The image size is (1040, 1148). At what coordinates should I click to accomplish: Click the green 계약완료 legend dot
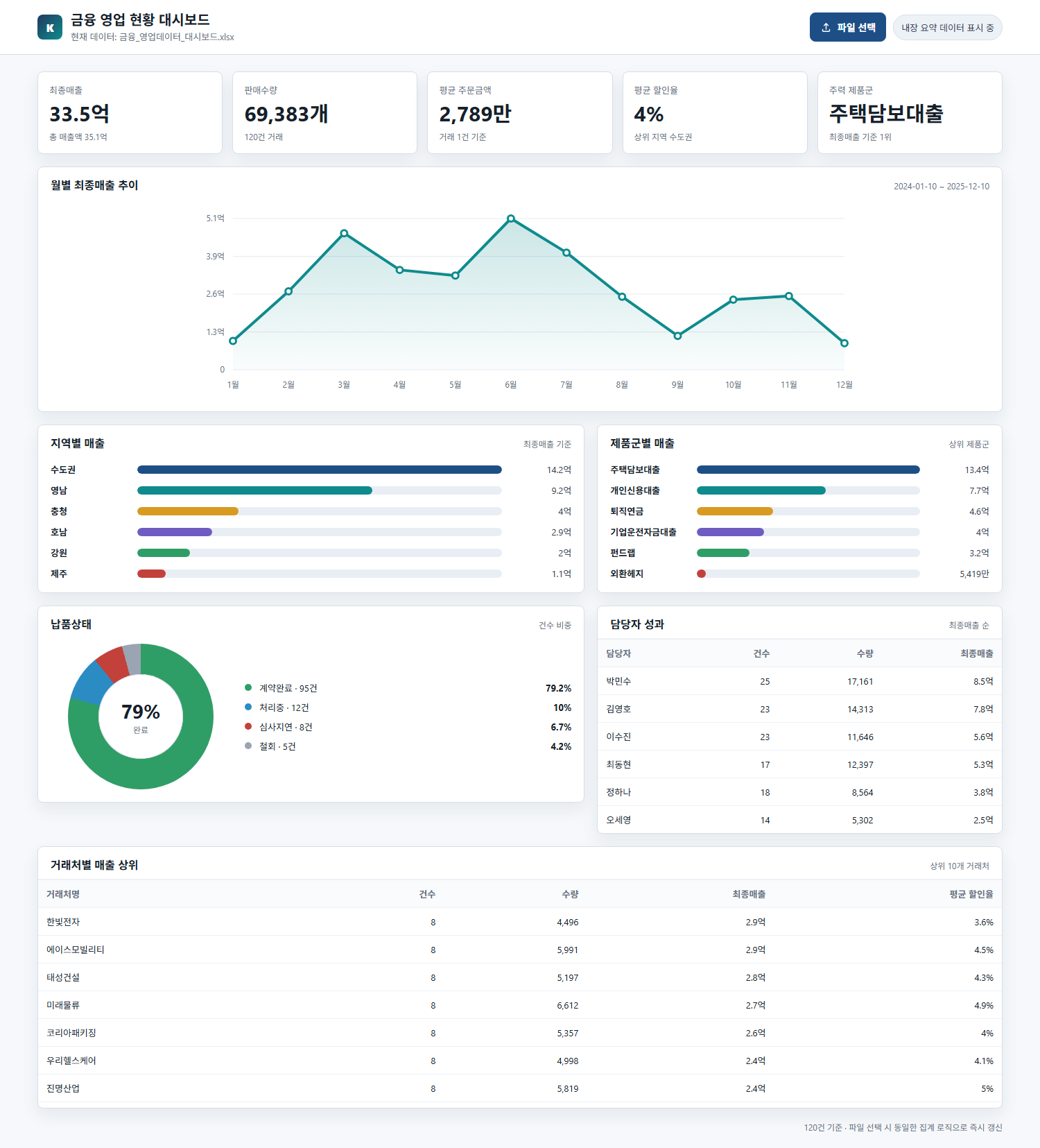[x=248, y=687]
